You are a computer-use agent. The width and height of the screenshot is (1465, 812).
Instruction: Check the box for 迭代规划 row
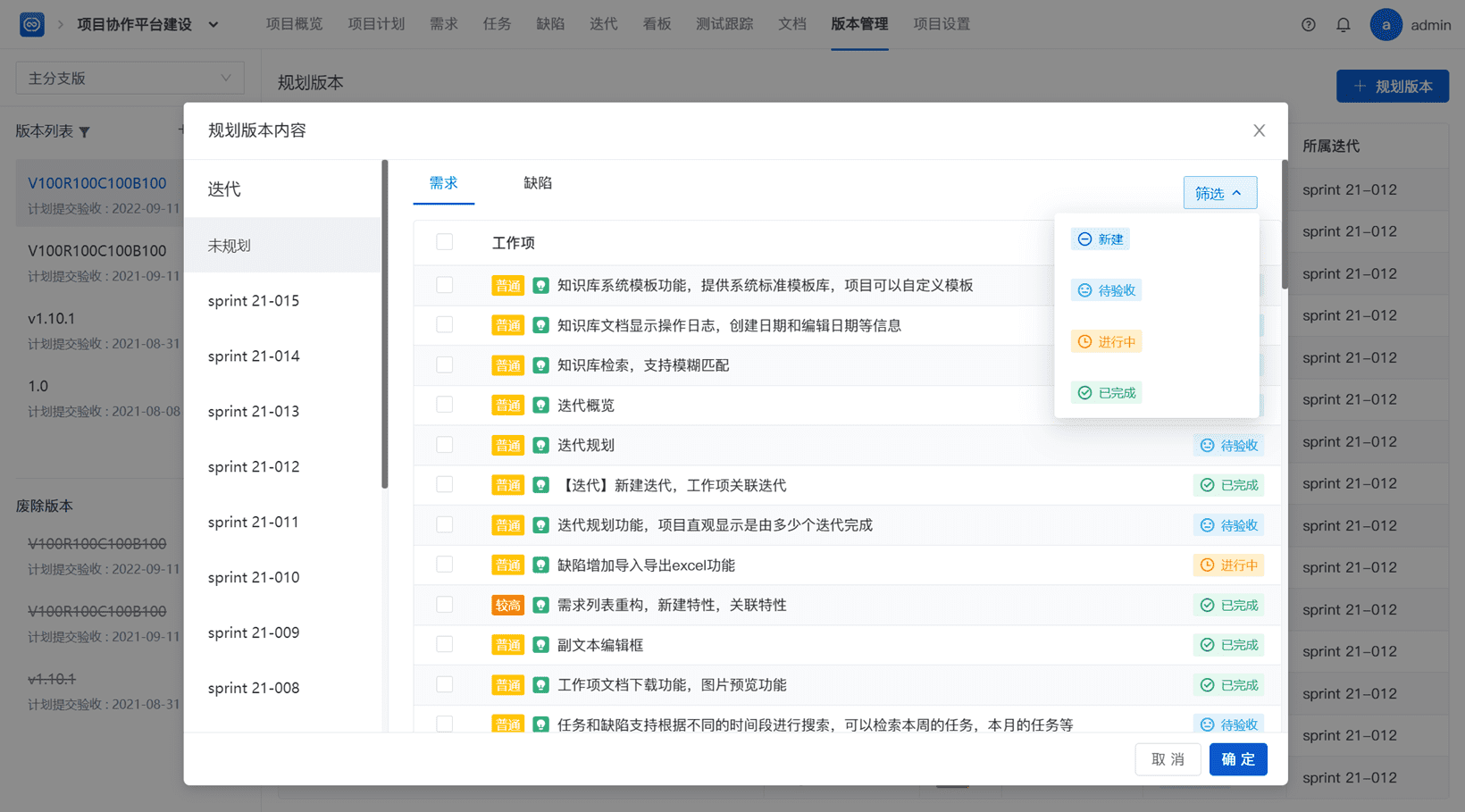(445, 445)
